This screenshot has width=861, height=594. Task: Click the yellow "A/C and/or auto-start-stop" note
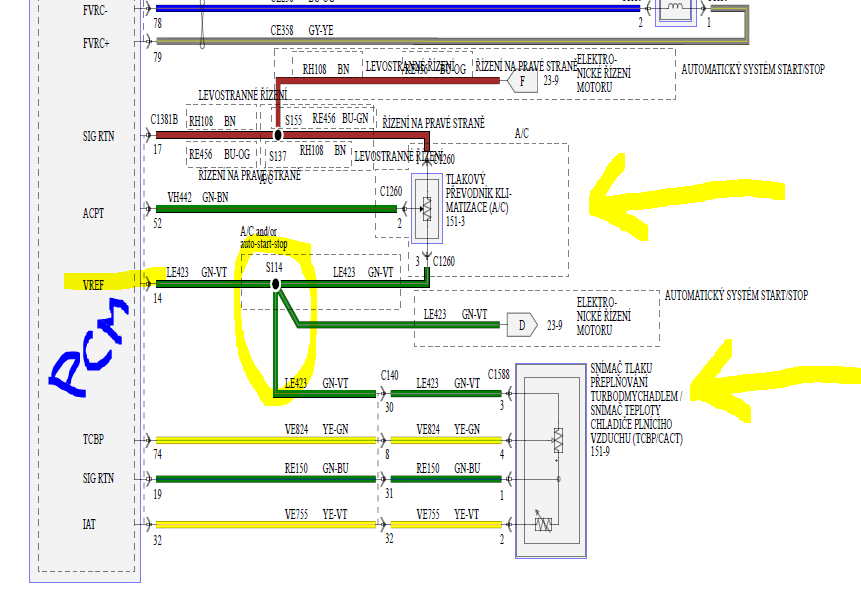coord(264,238)
